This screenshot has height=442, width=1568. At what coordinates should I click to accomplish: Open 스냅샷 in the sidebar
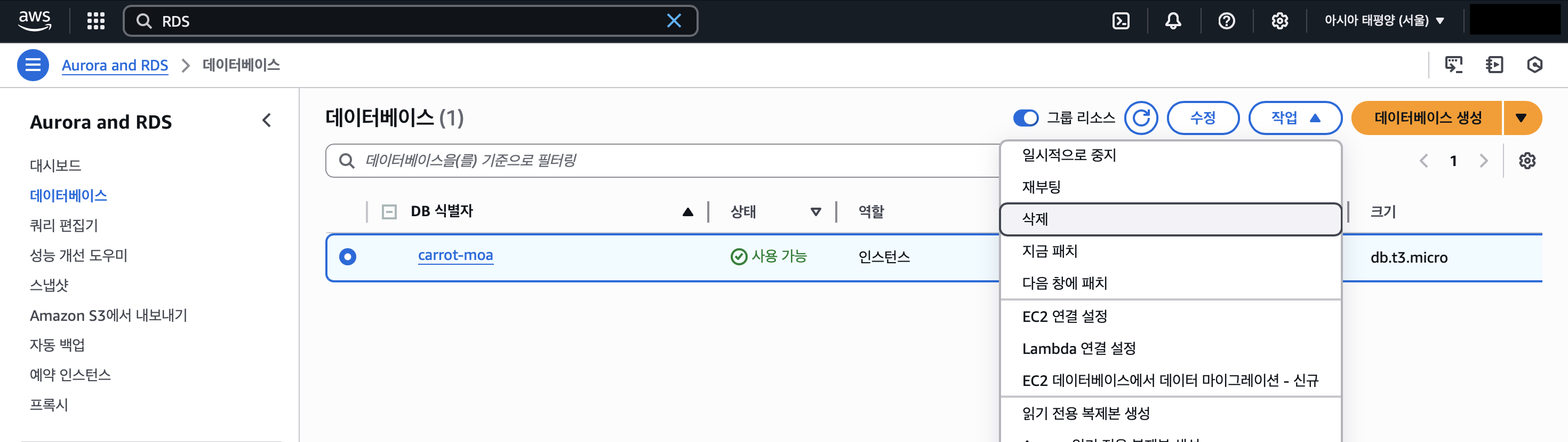click(x=49, y=285)
